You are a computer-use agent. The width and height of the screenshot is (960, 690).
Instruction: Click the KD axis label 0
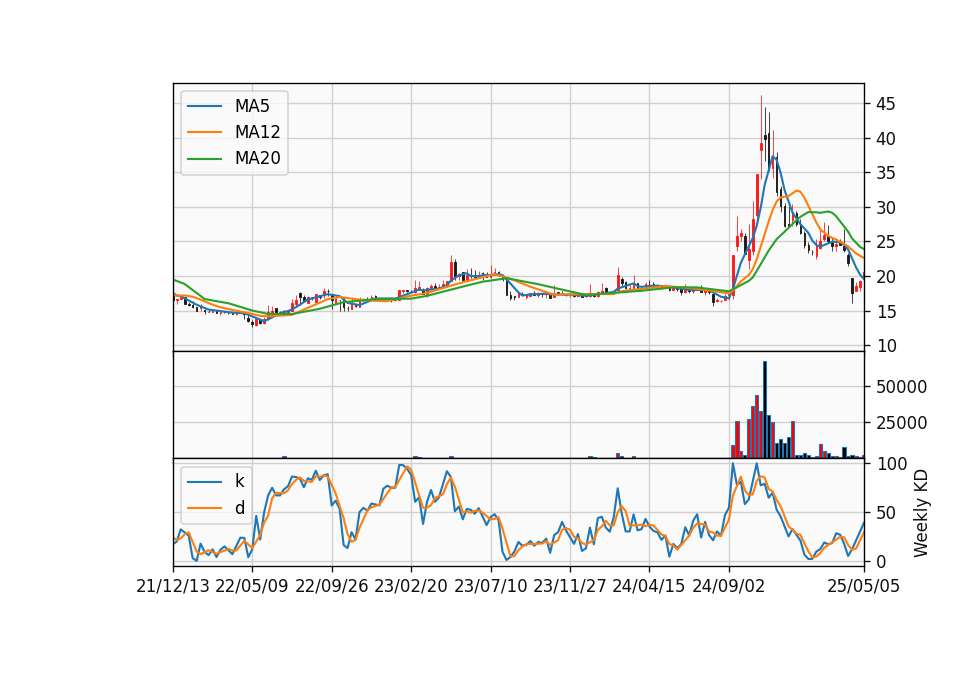point(880,561)
